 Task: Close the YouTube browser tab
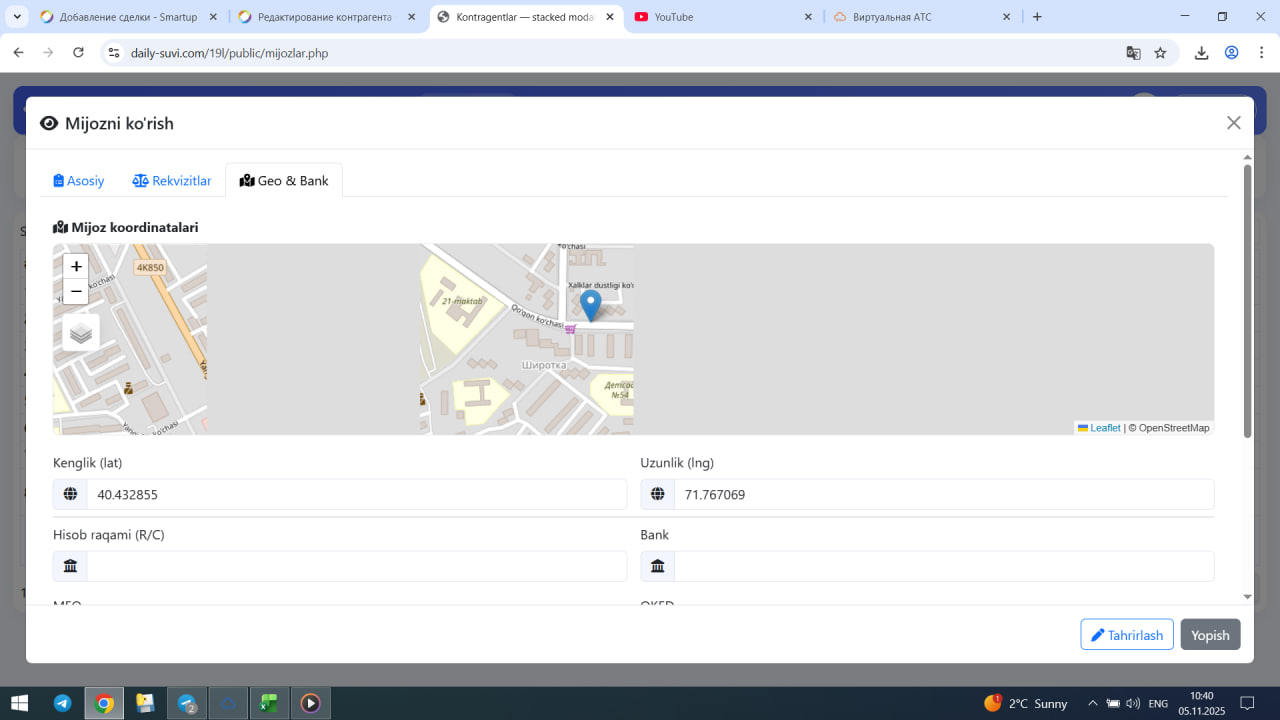tap(808, 17)
